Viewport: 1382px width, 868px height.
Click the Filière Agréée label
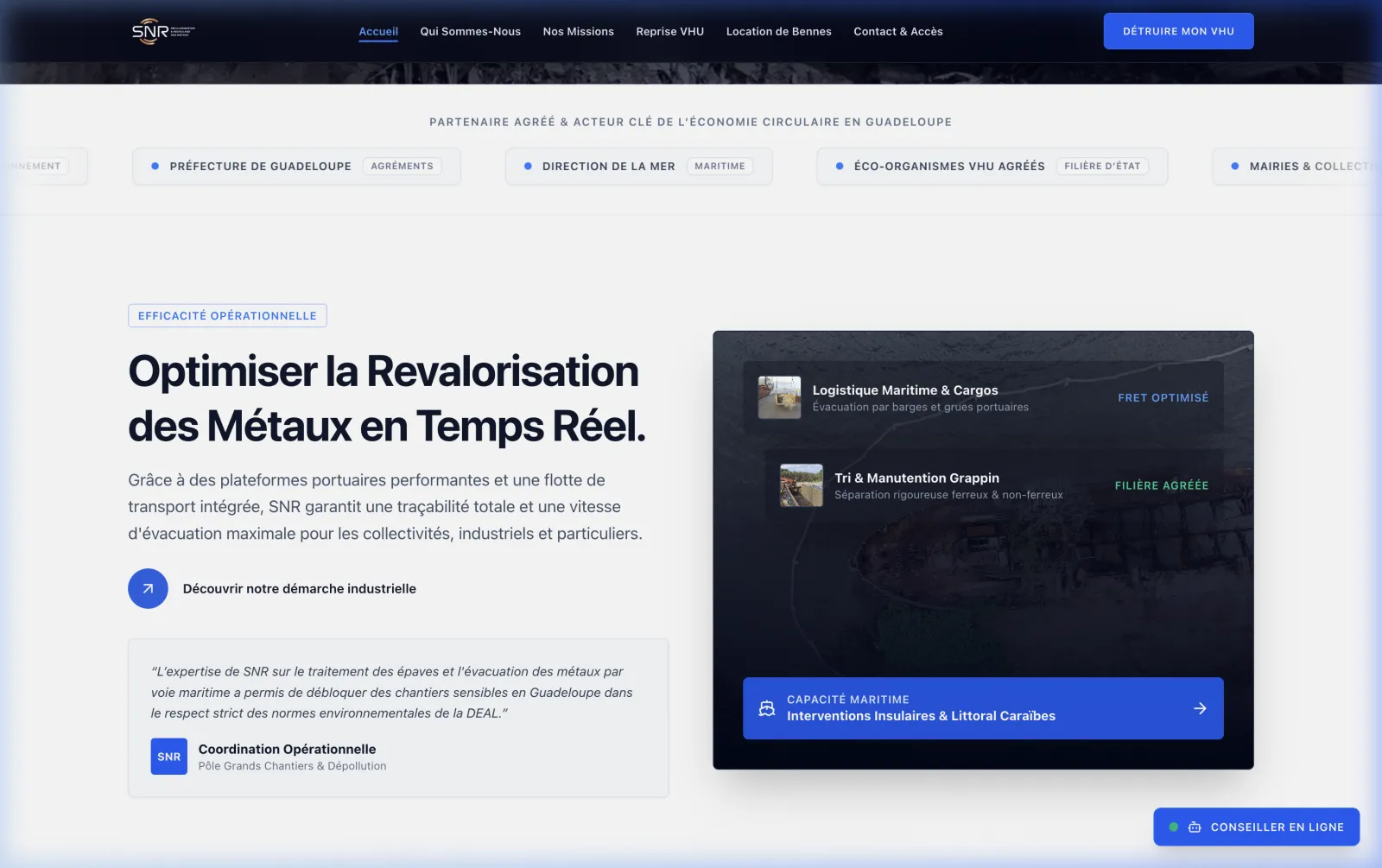(1161, 485)
